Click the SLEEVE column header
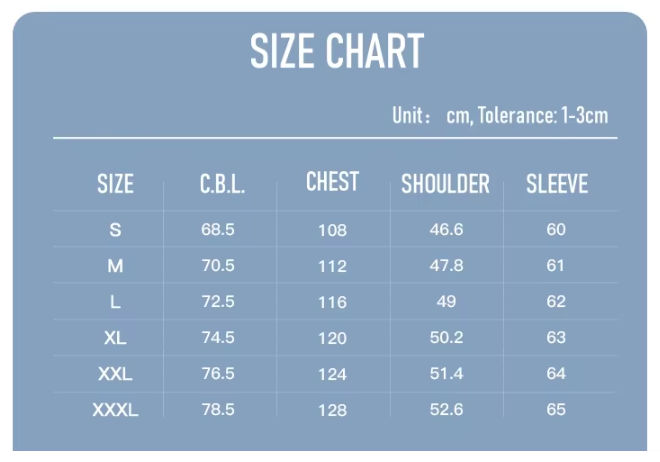The image size is (660, 462). [x=557, y=184]
